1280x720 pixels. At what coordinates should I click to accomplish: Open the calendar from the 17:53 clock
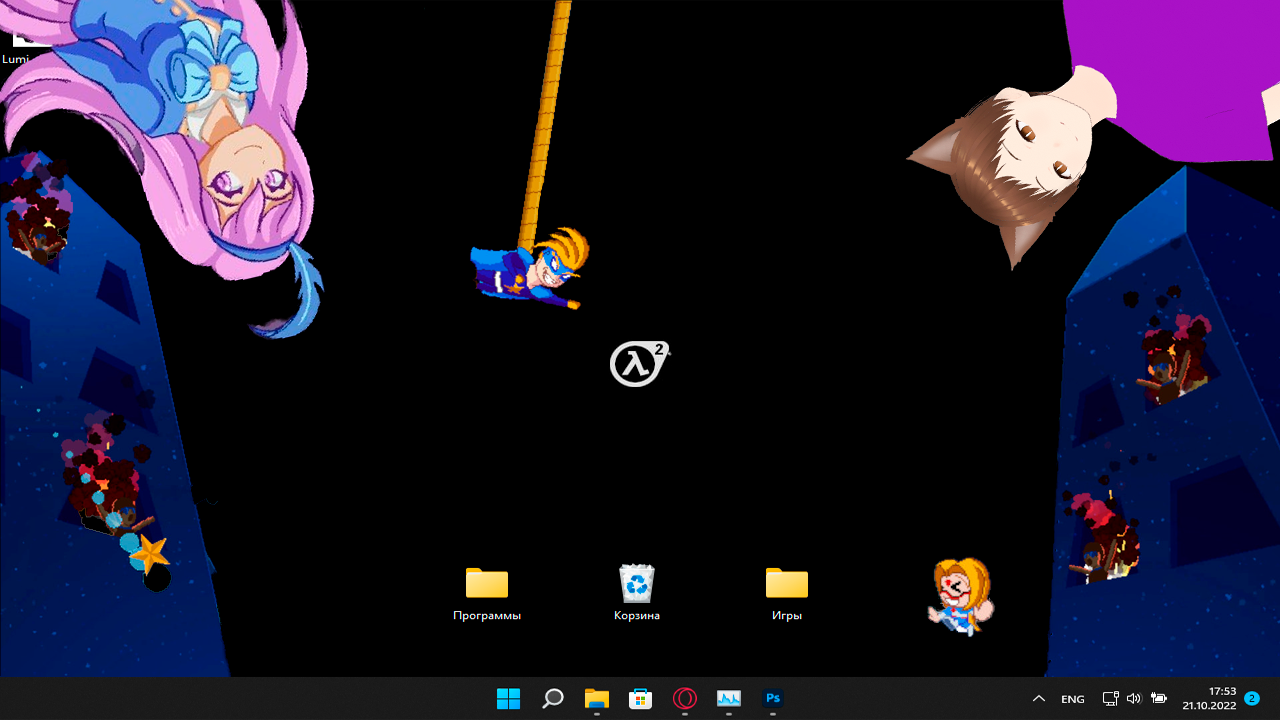(1209, 698)
